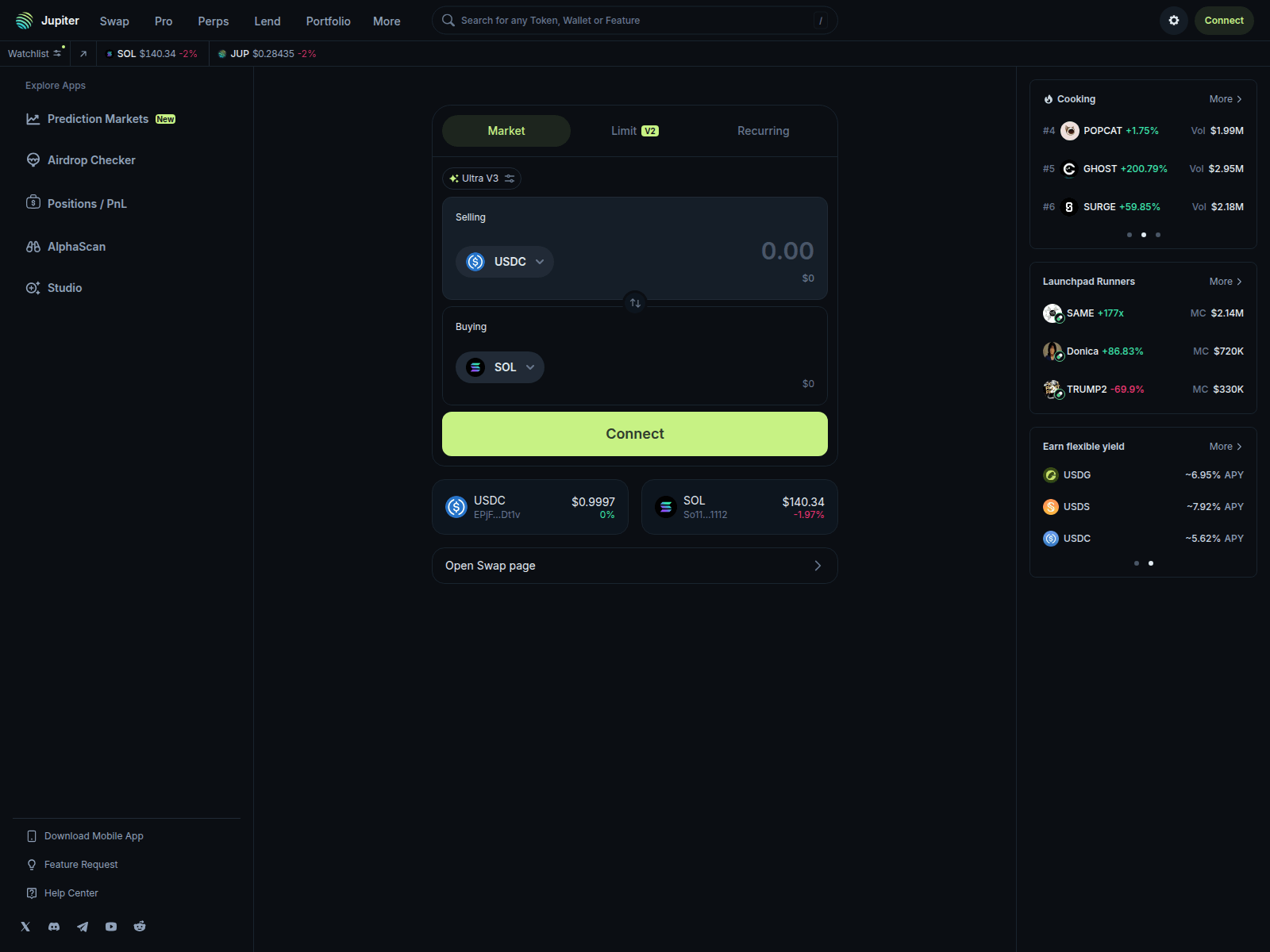Click JUP ticker in watchlist bar

tap(267, 54)
